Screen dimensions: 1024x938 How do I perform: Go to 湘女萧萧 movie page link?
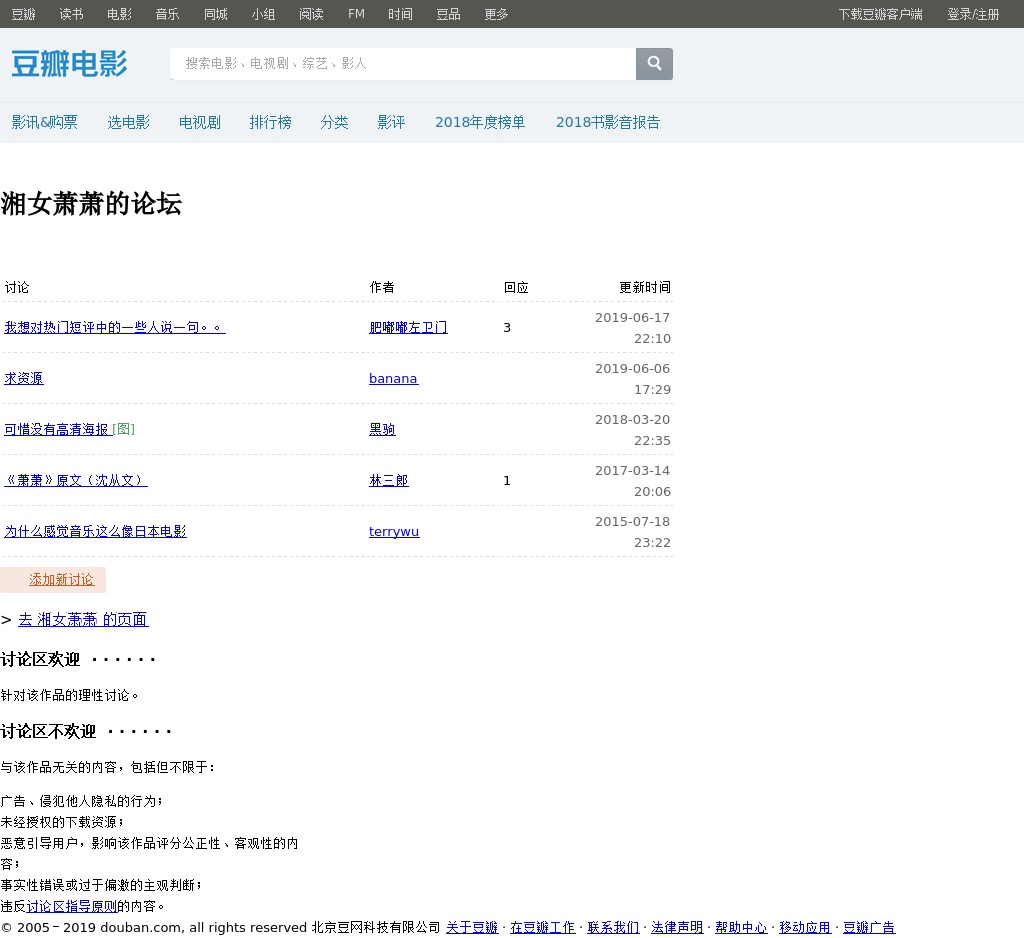(x=83, y=620)
